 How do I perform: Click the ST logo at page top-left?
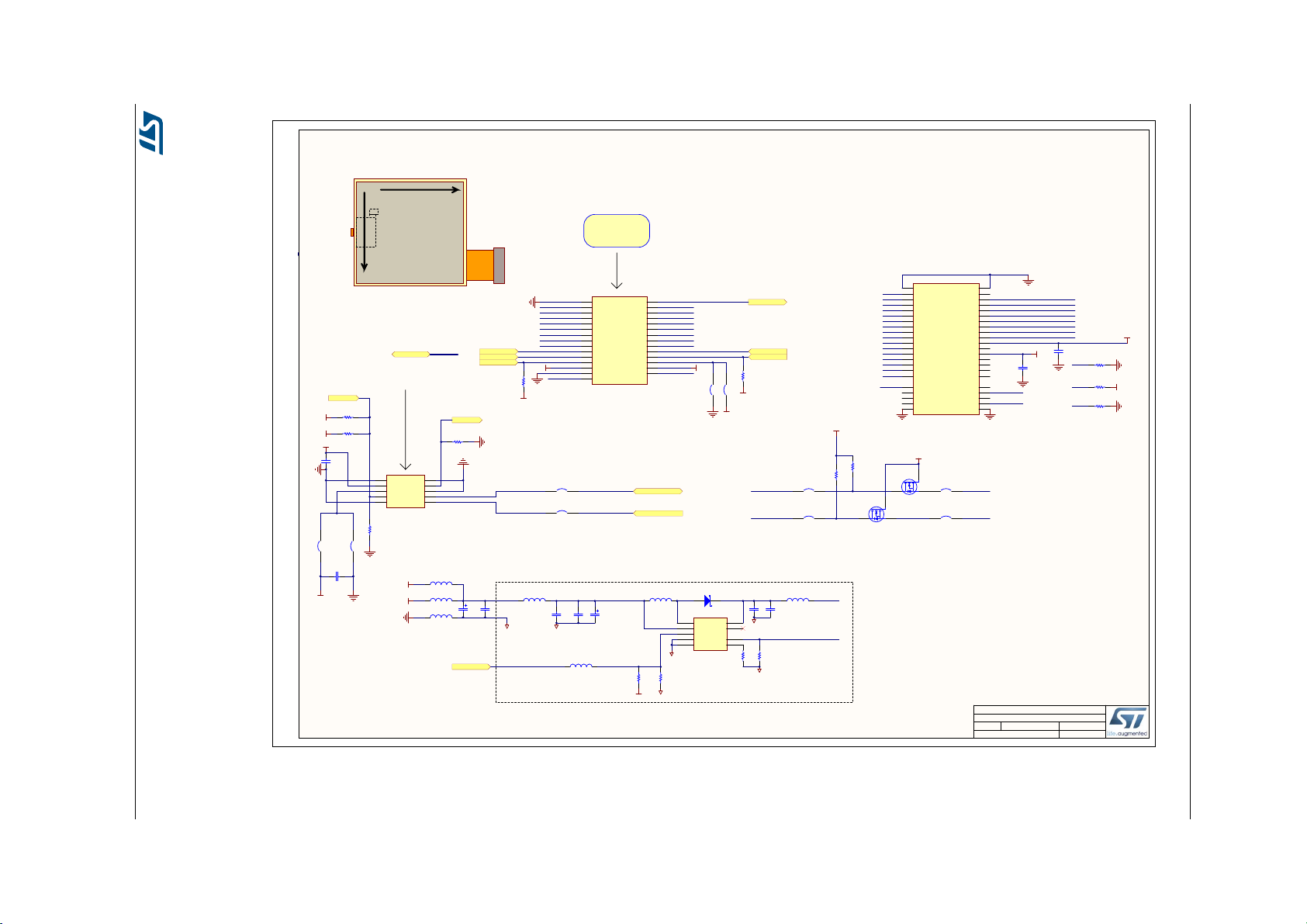click(x=151, y=133)
